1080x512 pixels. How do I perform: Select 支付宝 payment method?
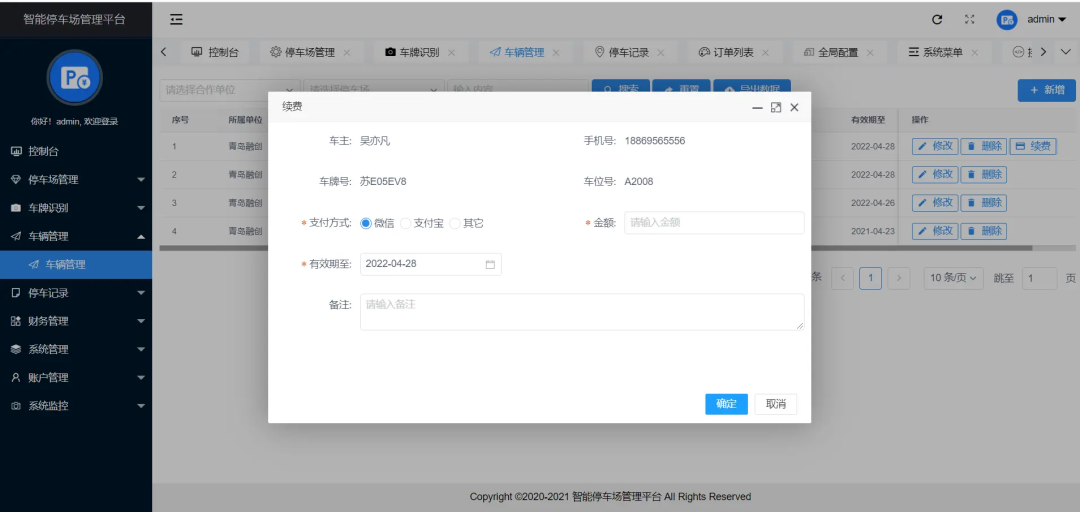406,223
